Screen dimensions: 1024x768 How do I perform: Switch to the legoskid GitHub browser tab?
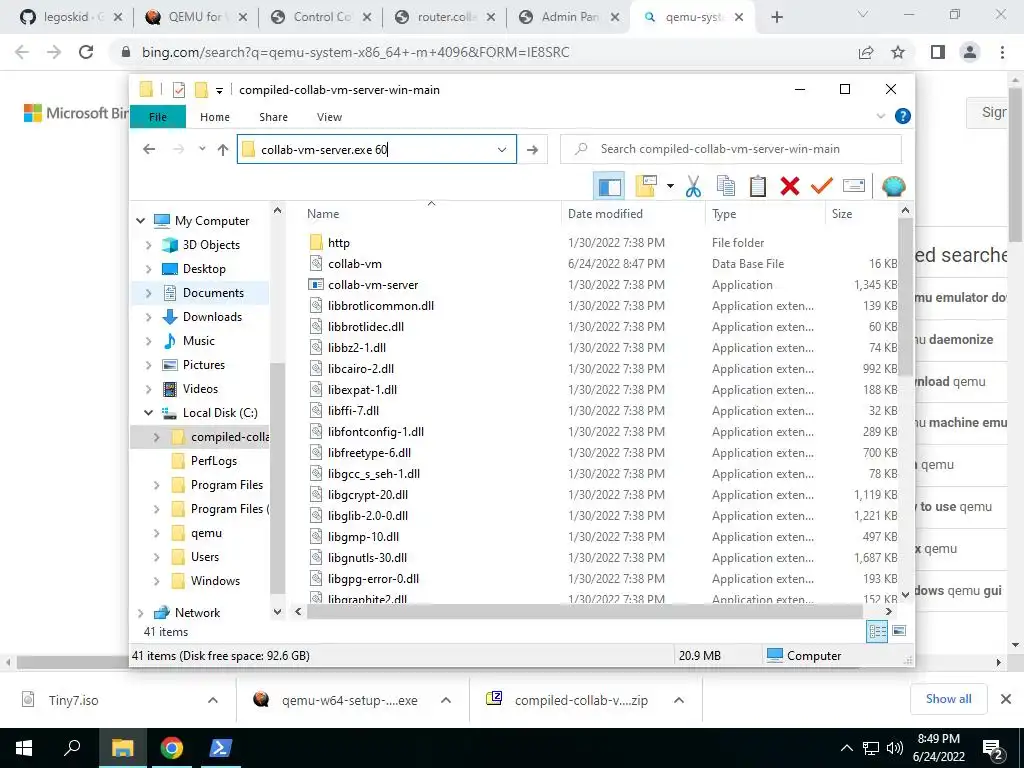pos(72,17)
